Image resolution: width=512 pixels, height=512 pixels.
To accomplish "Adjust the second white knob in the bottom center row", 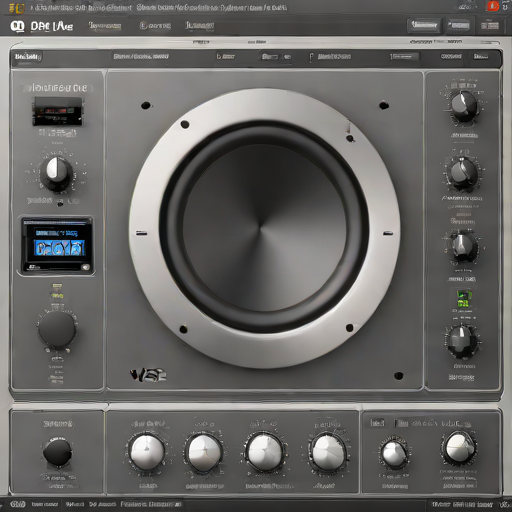I will click(x=205, y=453).
